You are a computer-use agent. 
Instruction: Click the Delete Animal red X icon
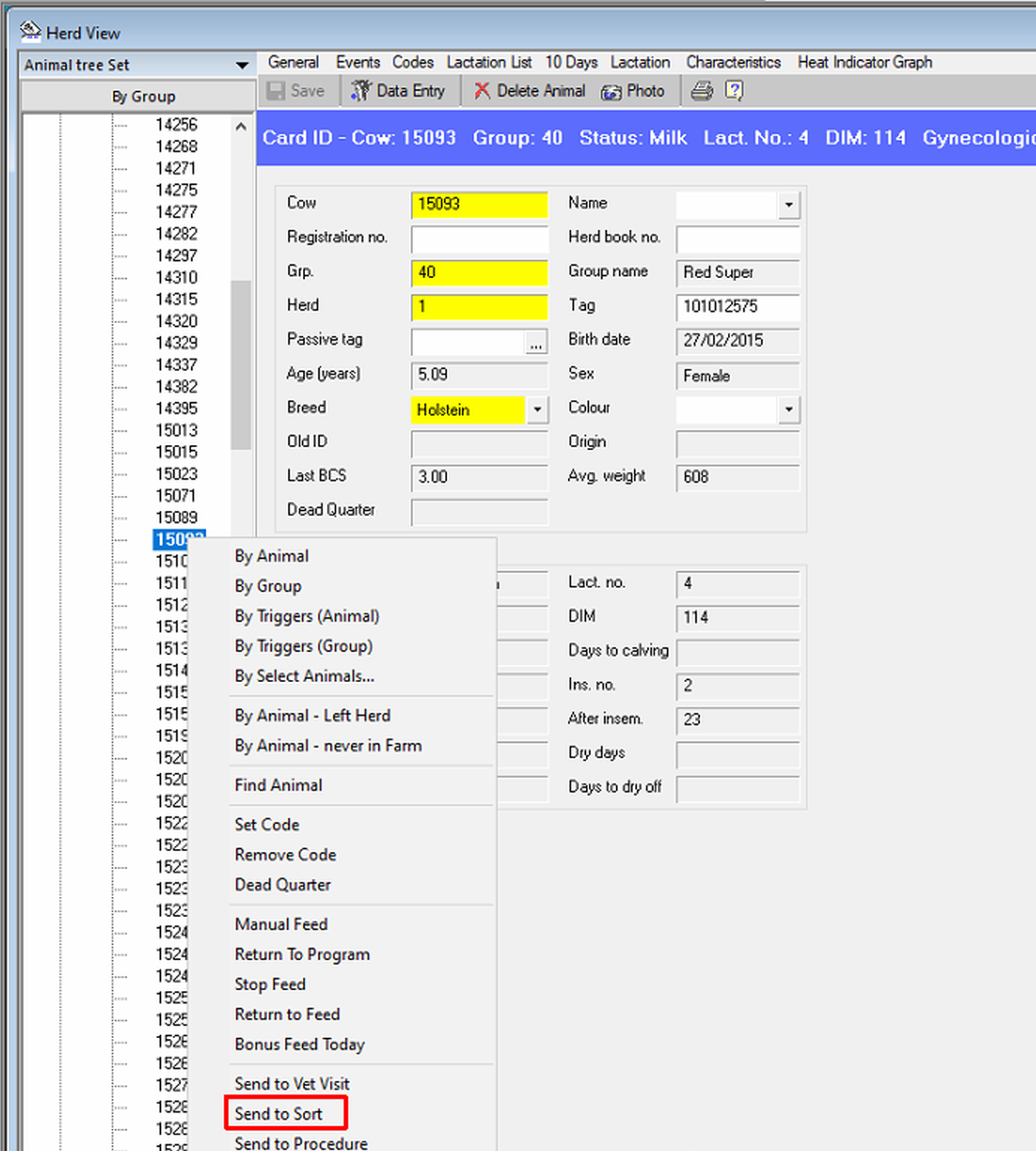[481, 91]
